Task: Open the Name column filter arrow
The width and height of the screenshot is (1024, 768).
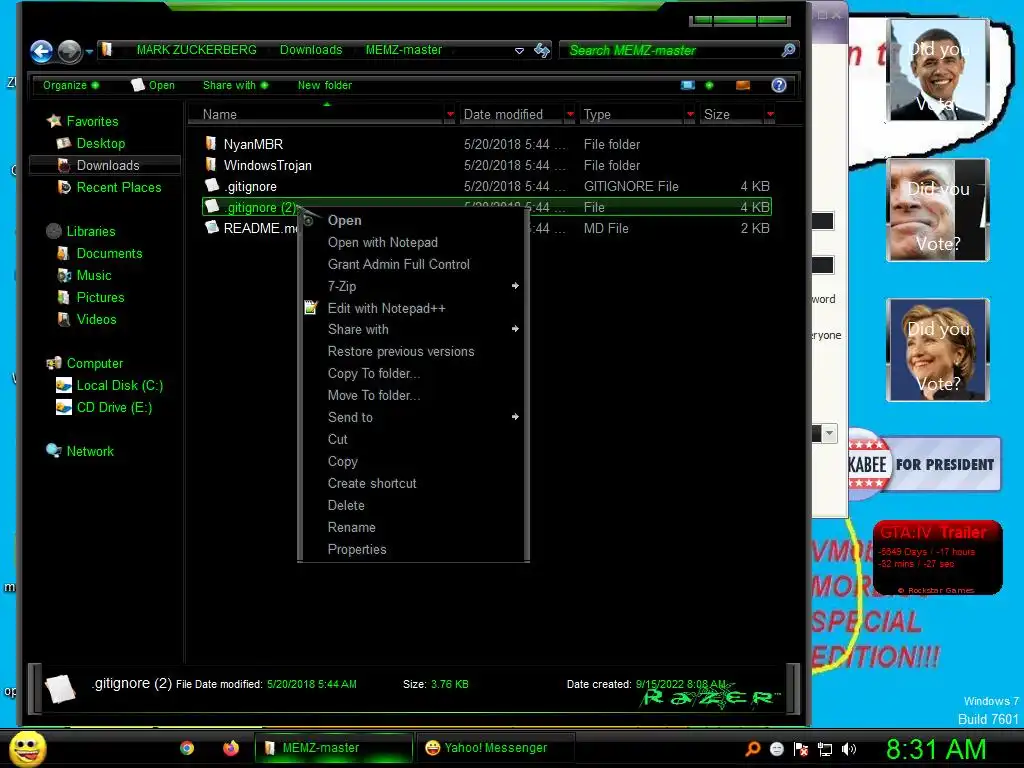Action: 450,114
